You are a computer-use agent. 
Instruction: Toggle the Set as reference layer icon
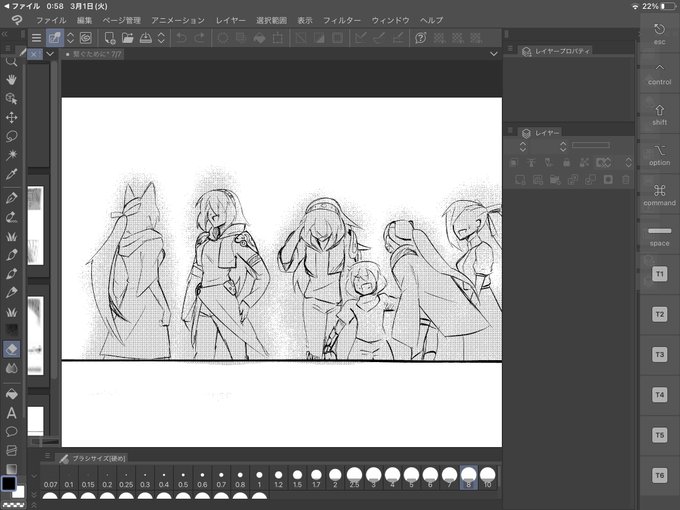coord(531,163)
